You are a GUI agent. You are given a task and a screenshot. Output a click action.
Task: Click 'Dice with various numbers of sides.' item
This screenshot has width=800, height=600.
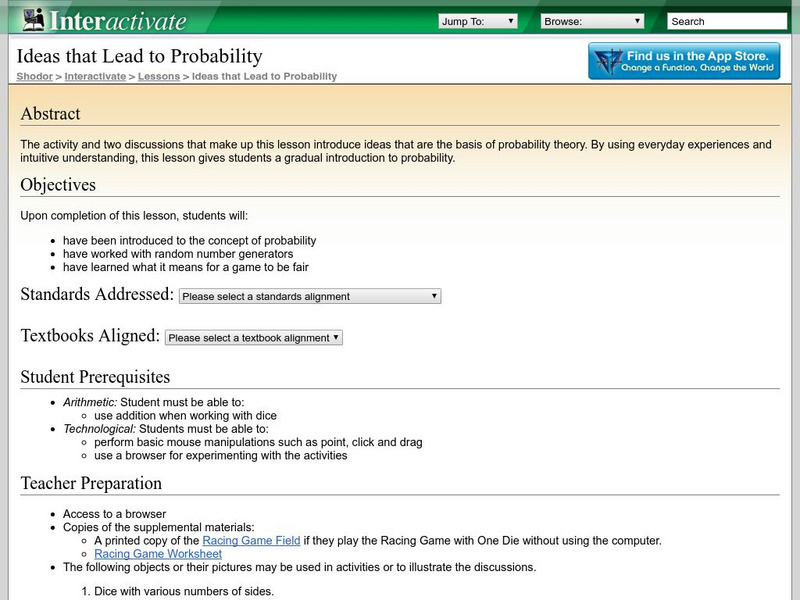(184, 592)
